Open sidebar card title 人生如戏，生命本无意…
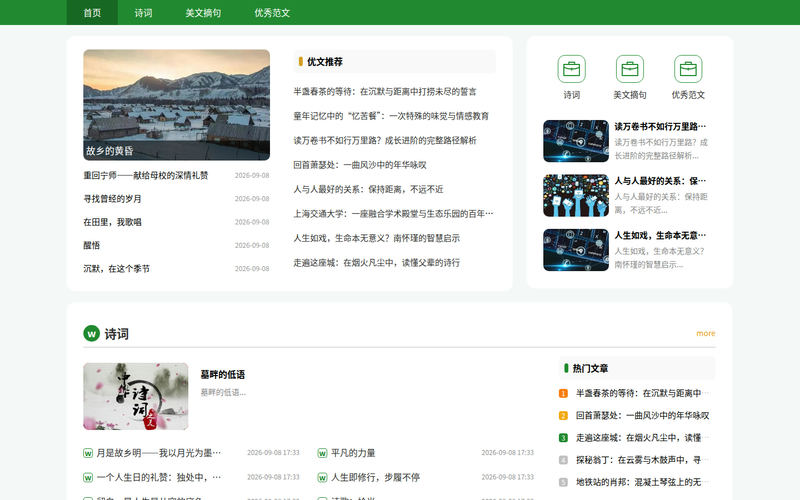 (660, 236)
